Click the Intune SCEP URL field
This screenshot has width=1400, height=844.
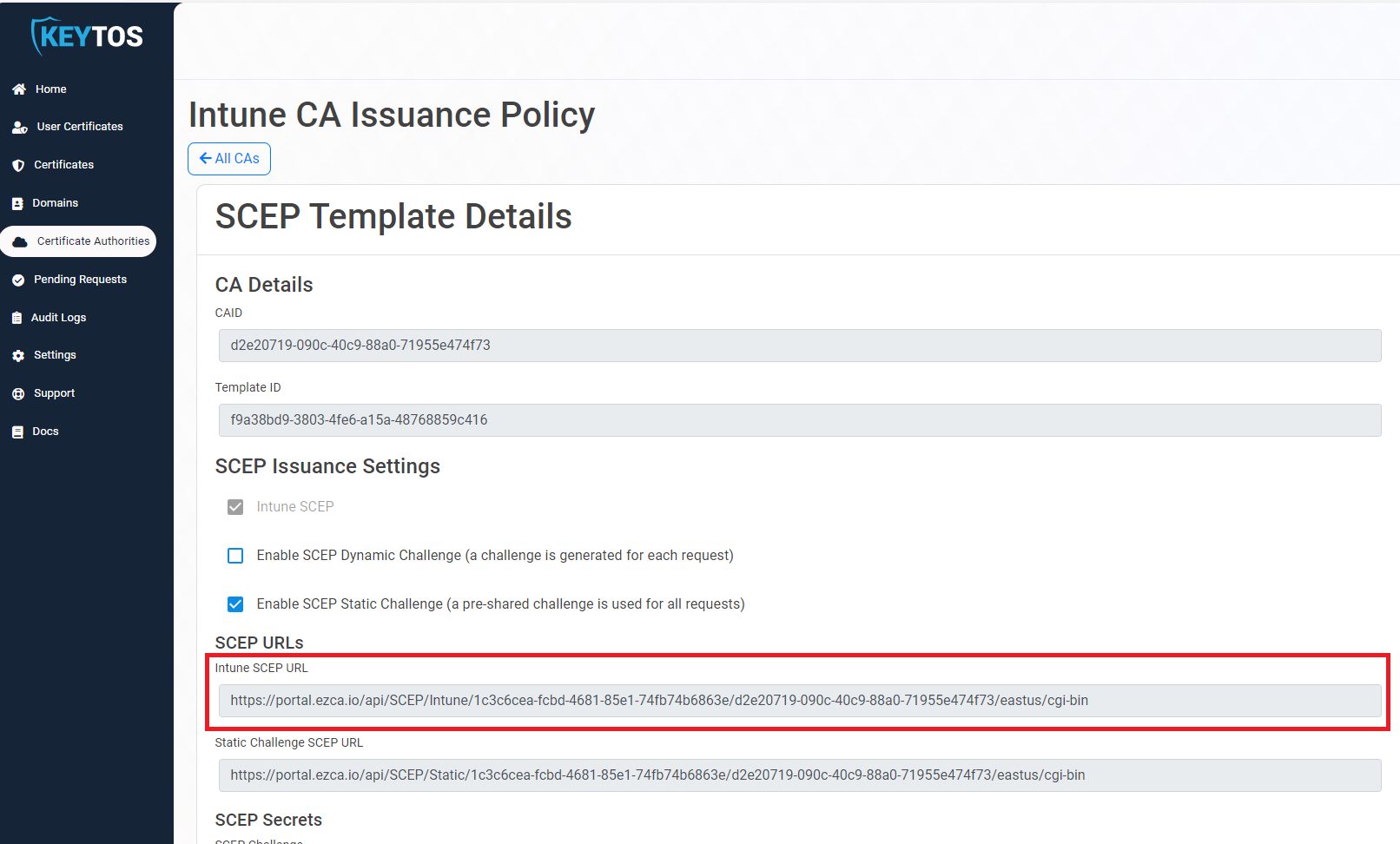coord(800,701)
